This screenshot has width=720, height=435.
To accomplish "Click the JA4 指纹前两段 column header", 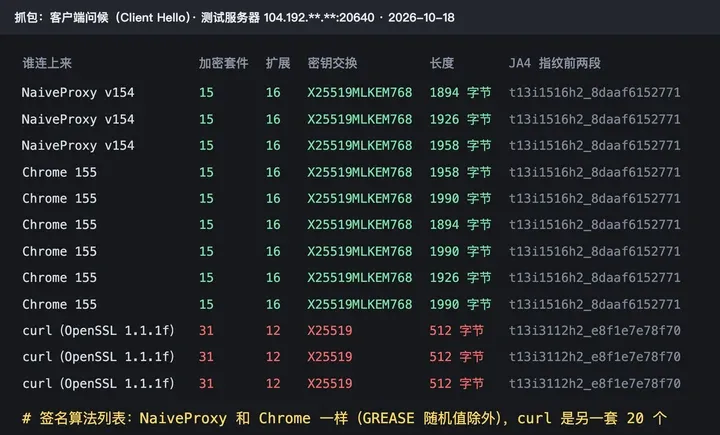I will pyautogui.click(x=555, y=63).
